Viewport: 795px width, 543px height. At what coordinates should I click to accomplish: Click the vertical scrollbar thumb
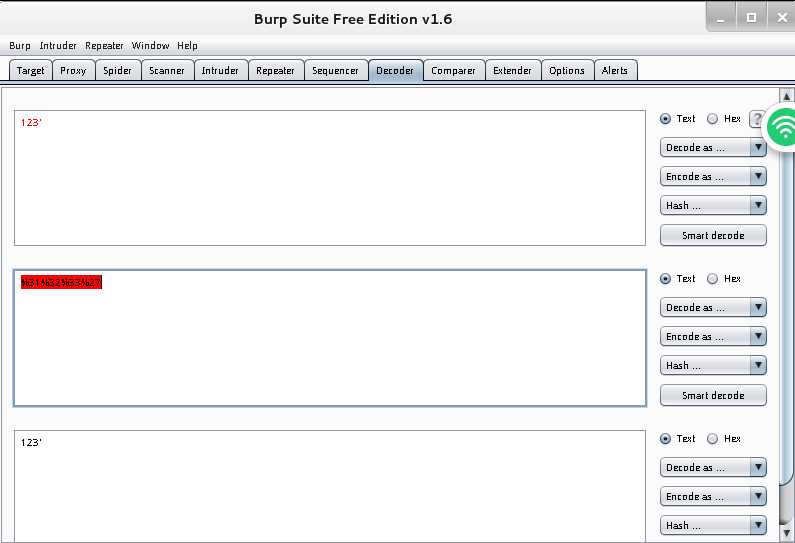point(786,314)
